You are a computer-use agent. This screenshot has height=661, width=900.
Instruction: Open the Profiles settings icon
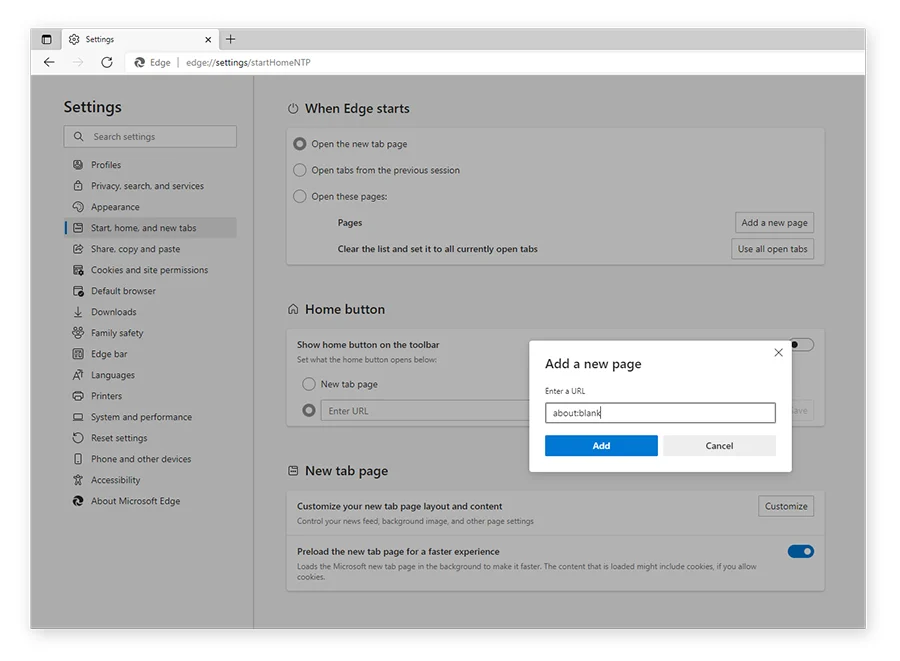pyautogui.click(x=78, y=165)
